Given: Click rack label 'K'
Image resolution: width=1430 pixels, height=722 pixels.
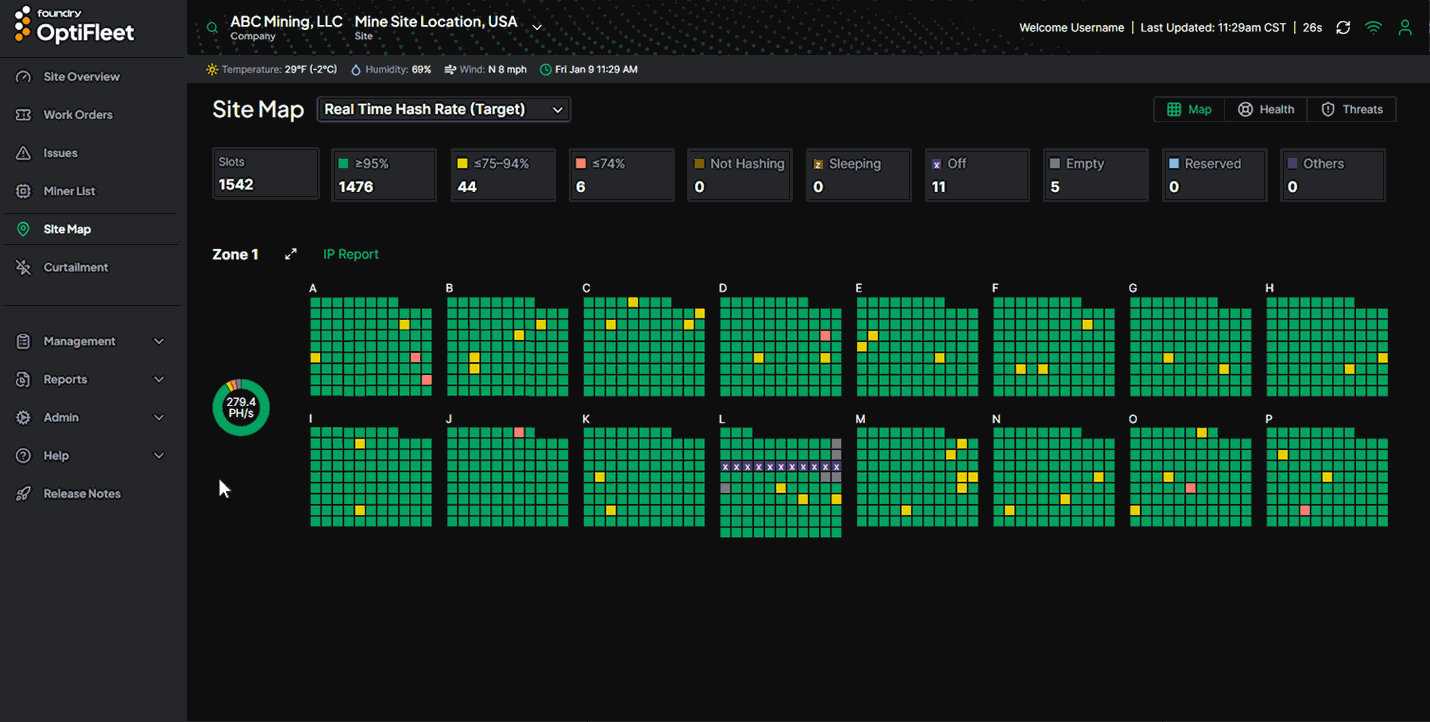Looking at the screenshot, I should (586, 418).
